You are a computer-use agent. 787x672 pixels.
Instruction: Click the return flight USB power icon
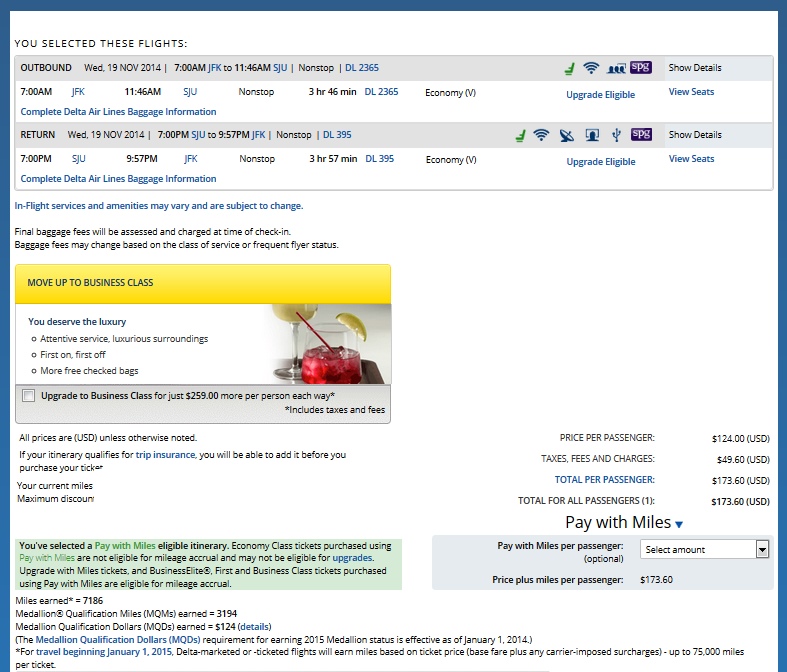tap(617, 135)
